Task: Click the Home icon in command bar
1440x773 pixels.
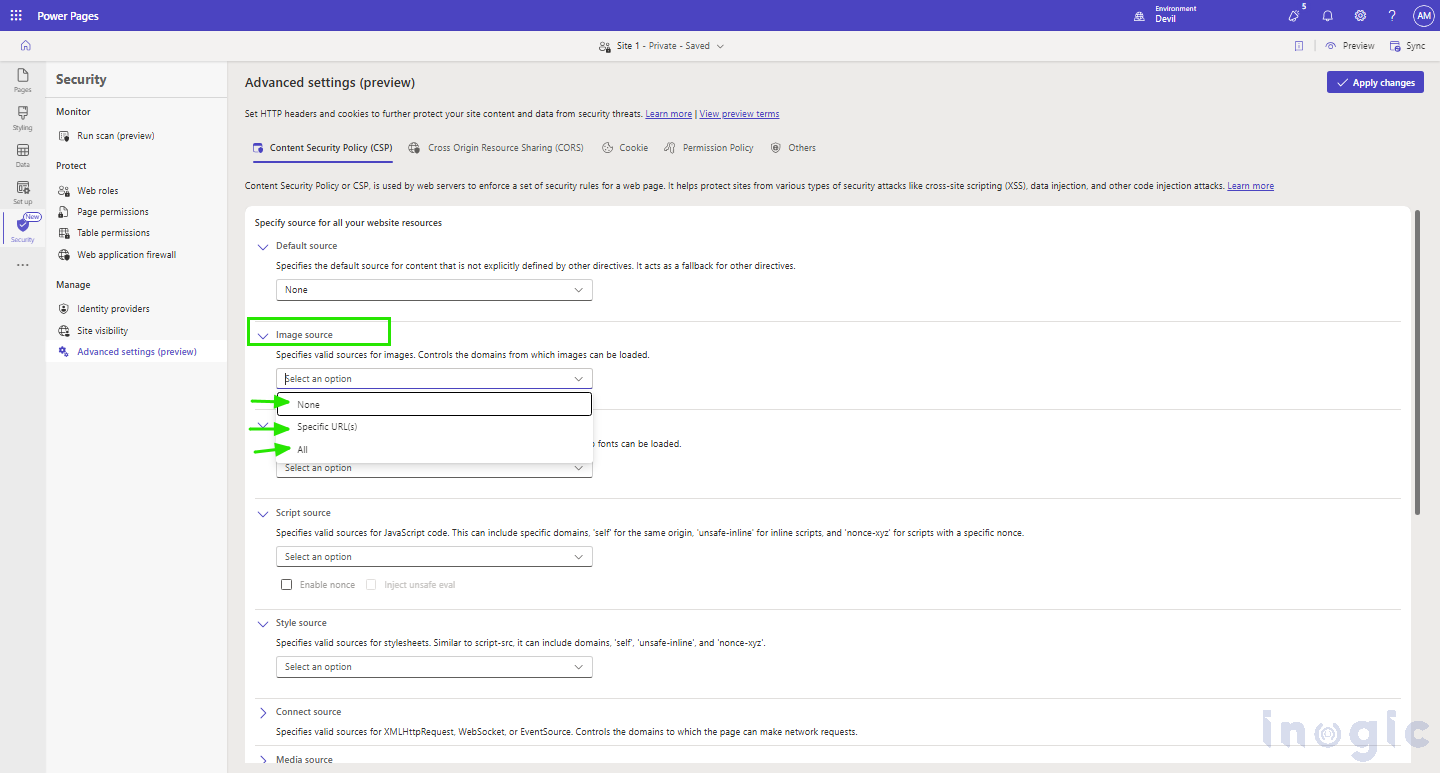Action: click(26, 45)
